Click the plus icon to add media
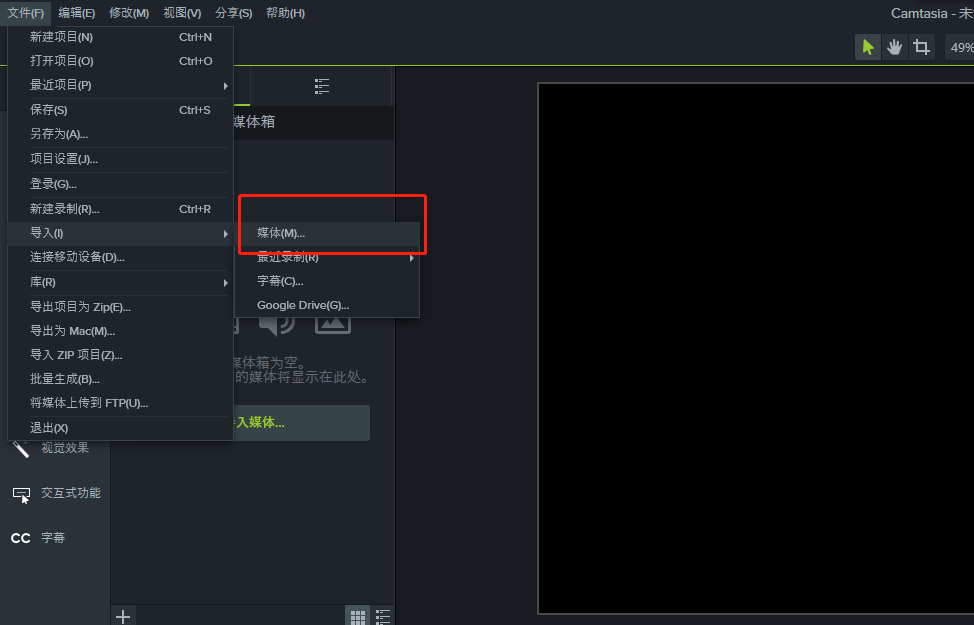This screenshot has height=625, width=974. pyautogui.click(x=122, y=616)
